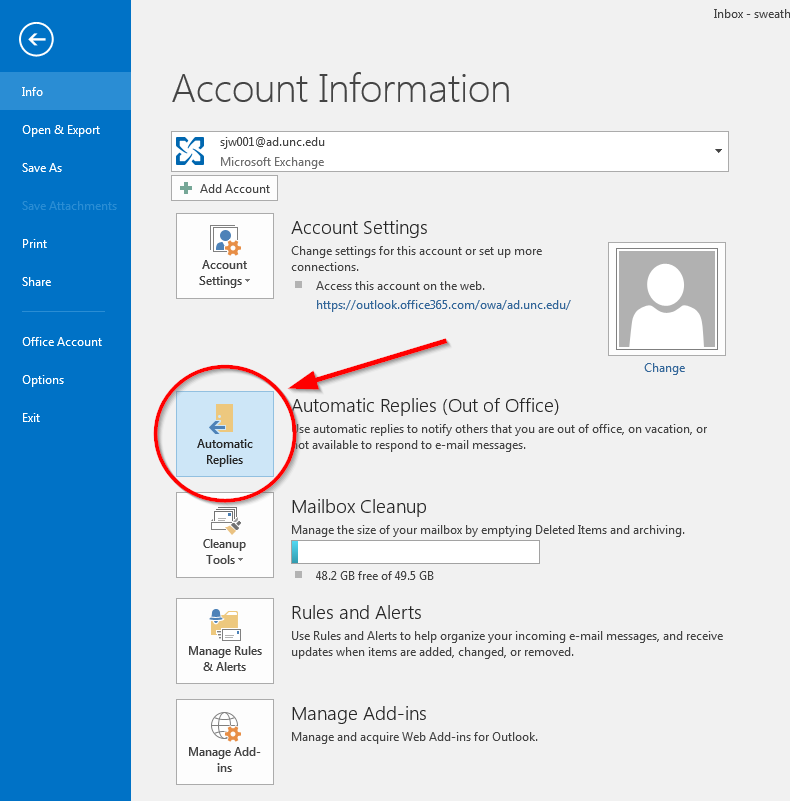Click Exit in the sidebar
Viewport: 790px width, 801px height.
[31, 418]
